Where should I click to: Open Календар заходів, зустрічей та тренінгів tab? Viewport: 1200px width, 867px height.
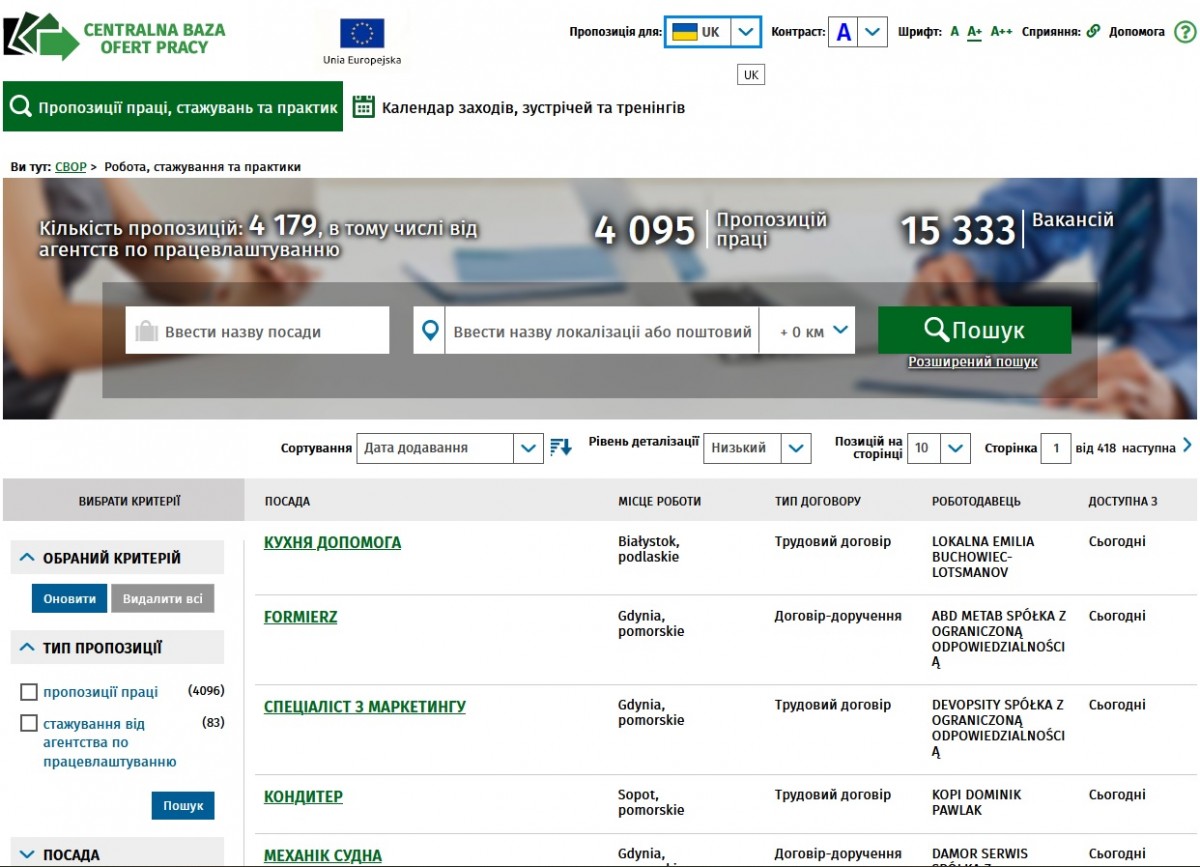coord(520,107)
